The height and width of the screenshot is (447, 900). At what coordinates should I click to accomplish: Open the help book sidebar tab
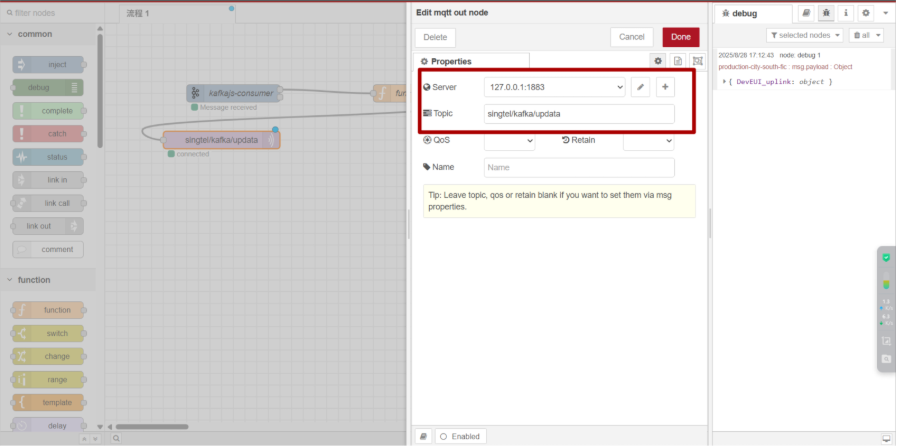806,13
